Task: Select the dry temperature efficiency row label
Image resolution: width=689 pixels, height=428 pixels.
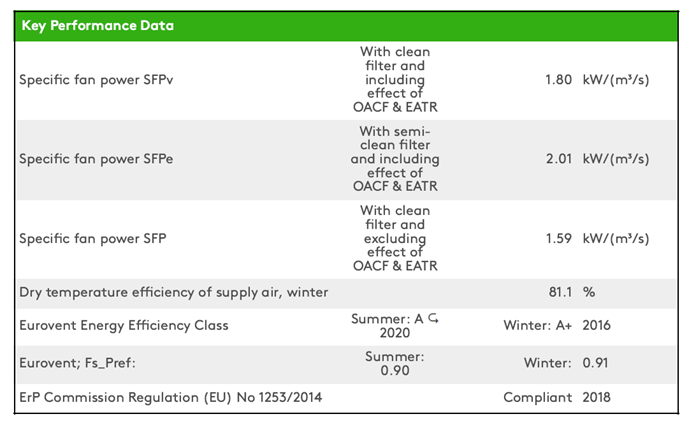Action: (174, 292)
